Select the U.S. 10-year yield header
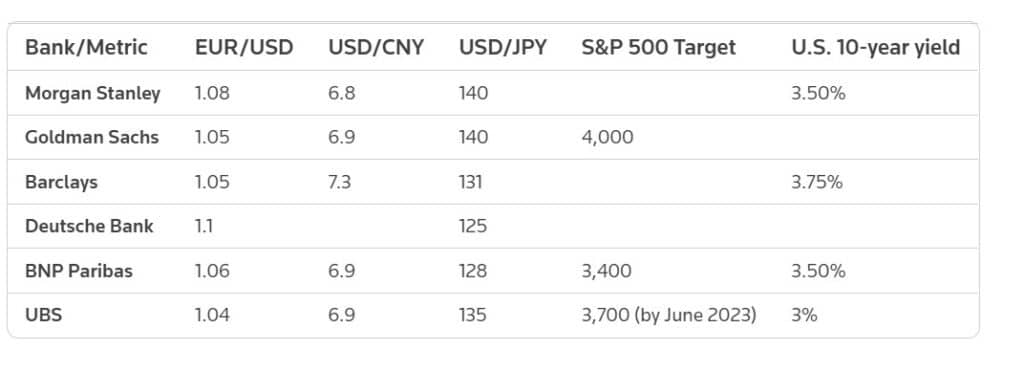Screen dimensions: 1024x371 pos(876,48)
